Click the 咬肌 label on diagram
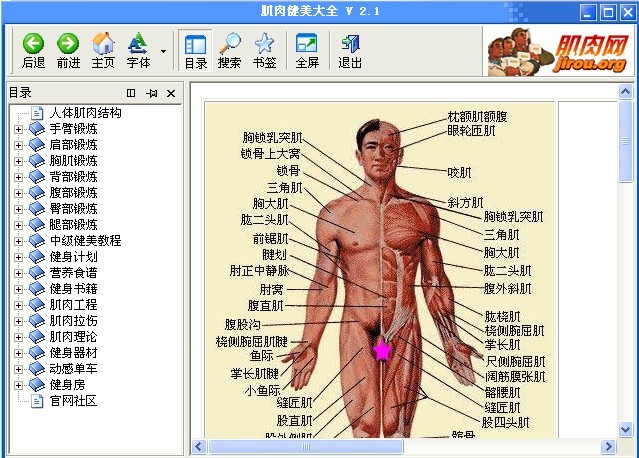Screen dimensions: 639x458 (459, 173)
